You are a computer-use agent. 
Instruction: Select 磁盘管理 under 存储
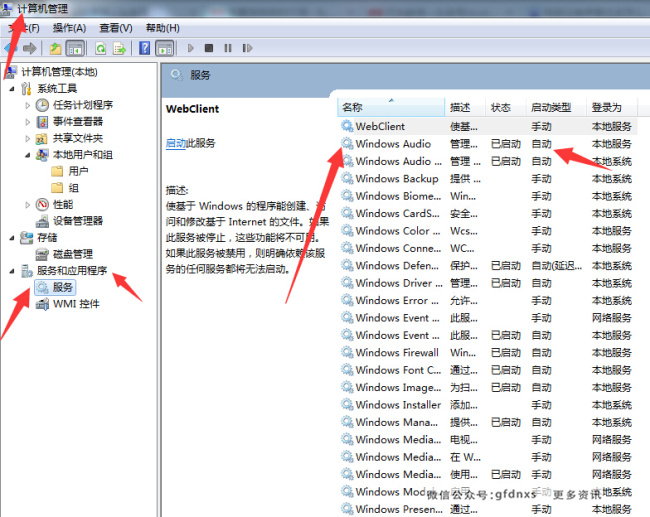tap(72, 254)
